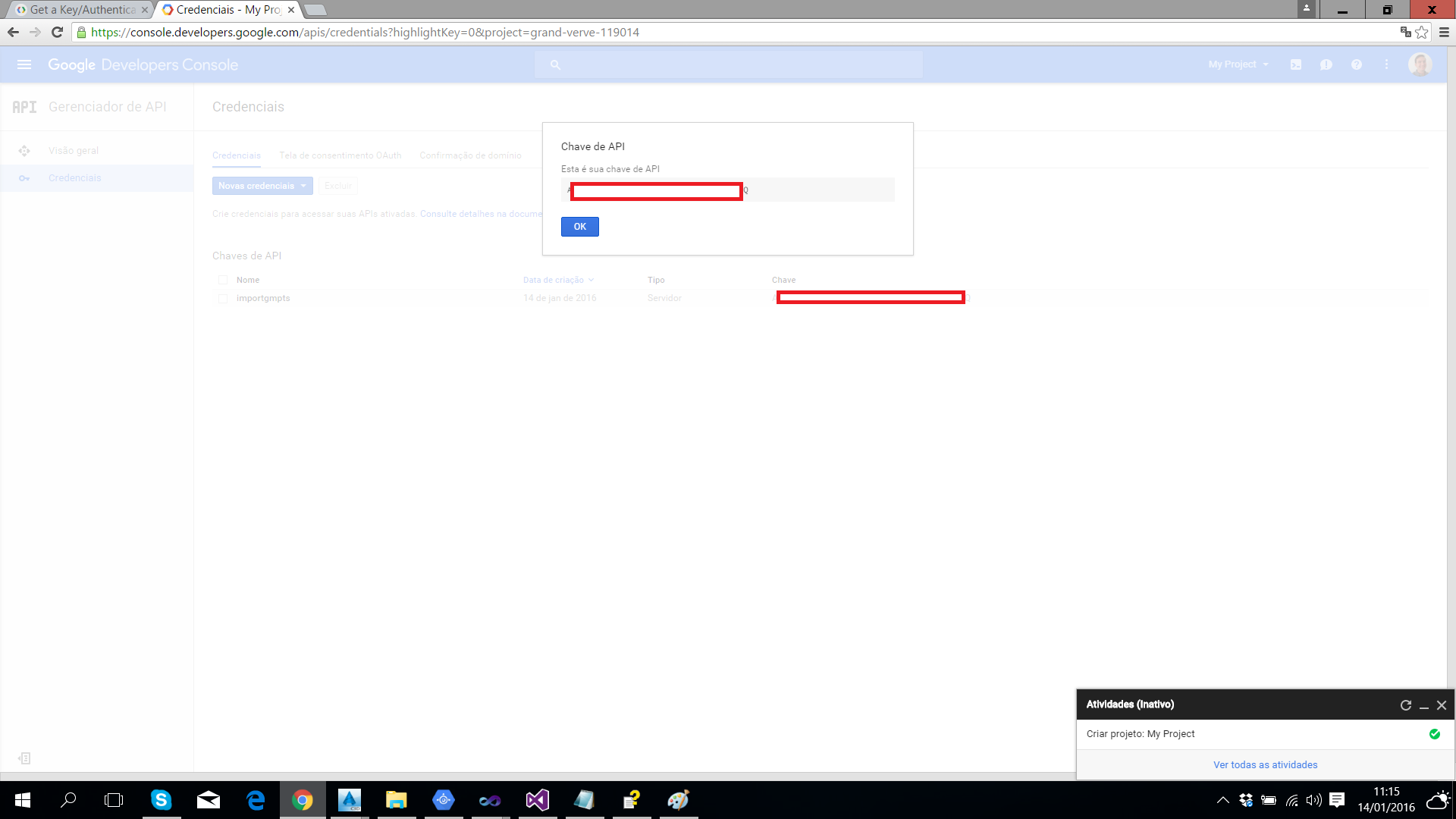Click the API manager logo icon
Screen dimensions: 1456x819
[x=24, y=107]
